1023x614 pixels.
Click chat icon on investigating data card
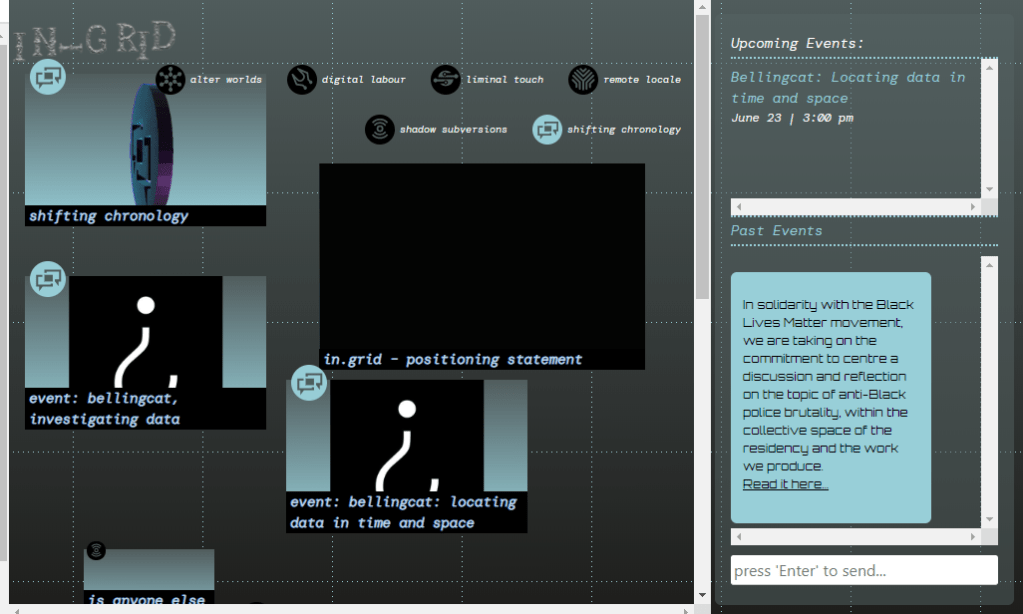click(x=47, y=279)
